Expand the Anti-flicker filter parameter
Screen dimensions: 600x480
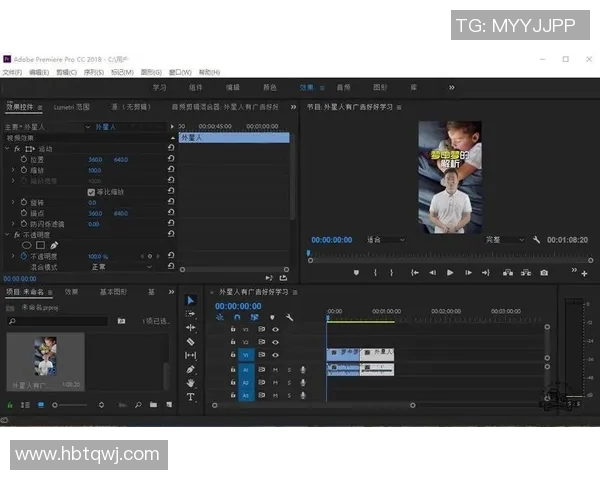[13, 224]
